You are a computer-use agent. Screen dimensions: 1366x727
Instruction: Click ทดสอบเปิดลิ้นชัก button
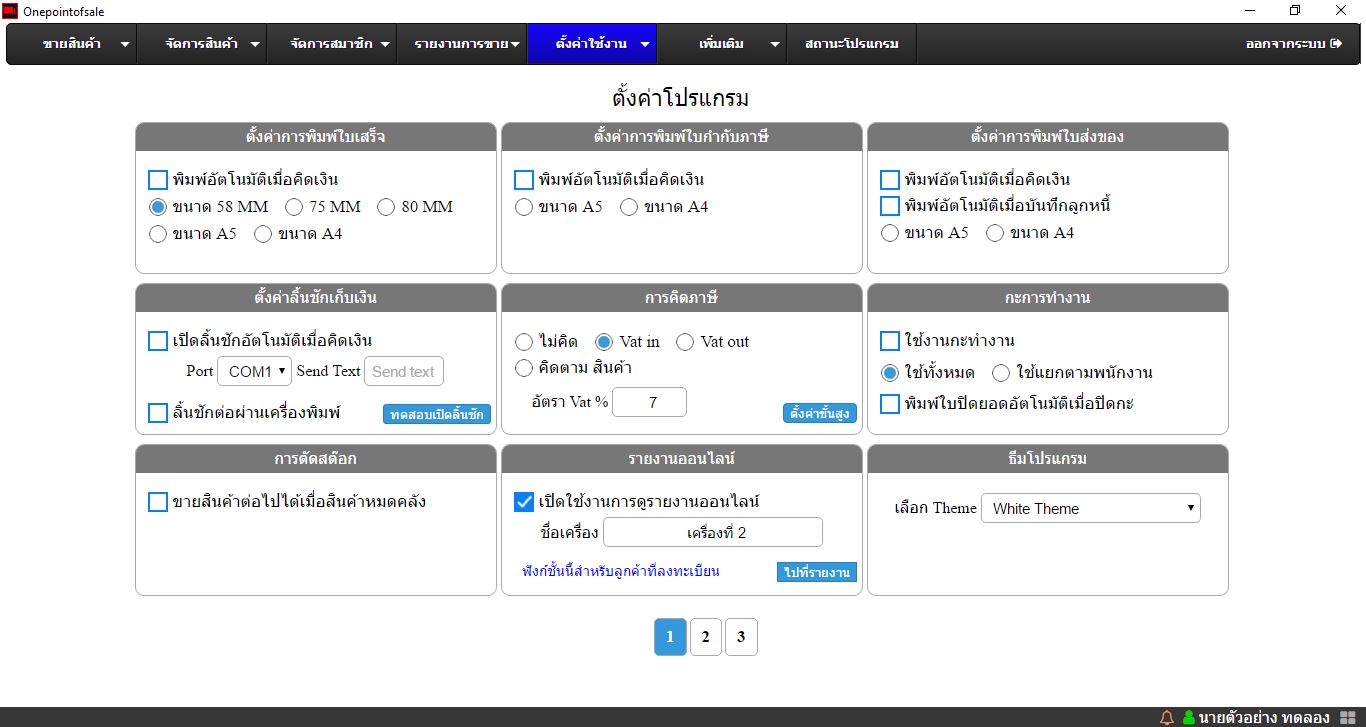pyautogui.click(x=437, y=414)
